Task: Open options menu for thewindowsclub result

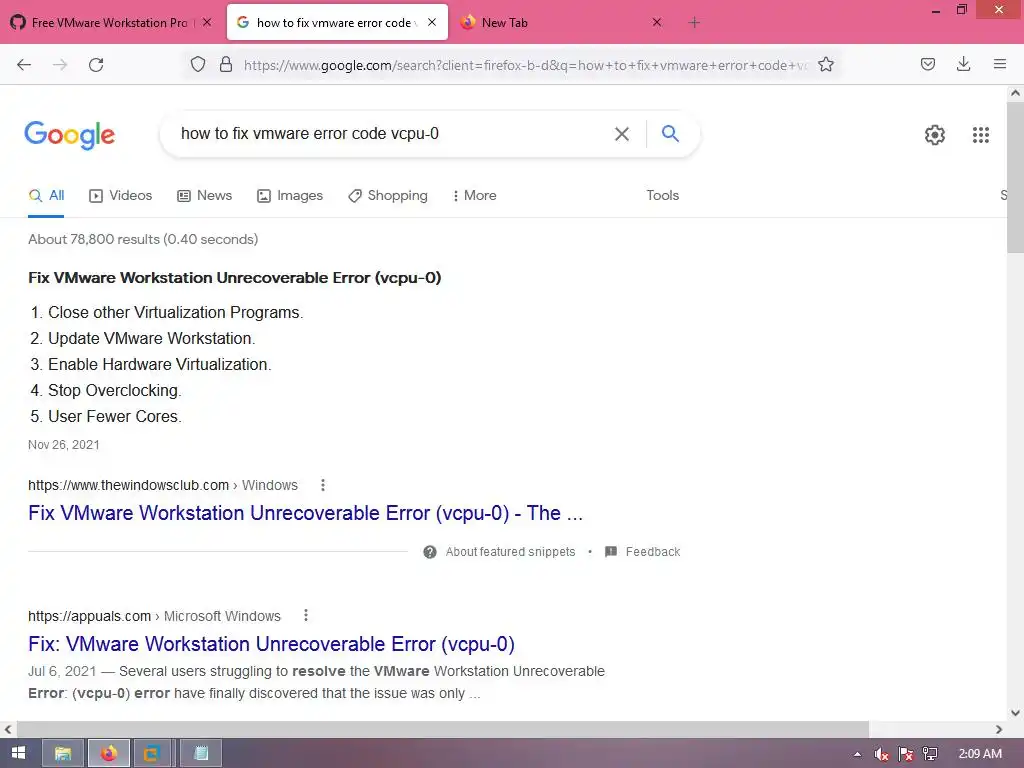Action: pyautogui.click(x=323, y=485)
